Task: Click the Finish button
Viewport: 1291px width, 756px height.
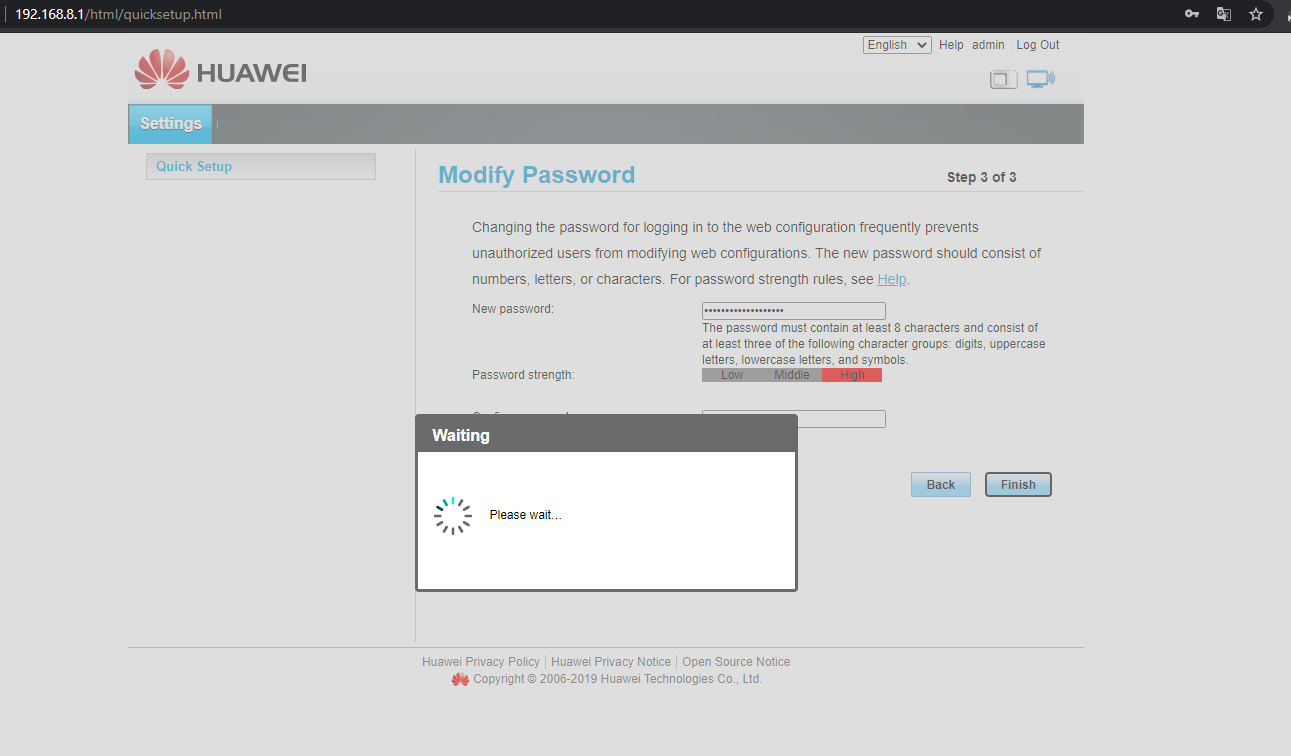Action: (1018, 485)
